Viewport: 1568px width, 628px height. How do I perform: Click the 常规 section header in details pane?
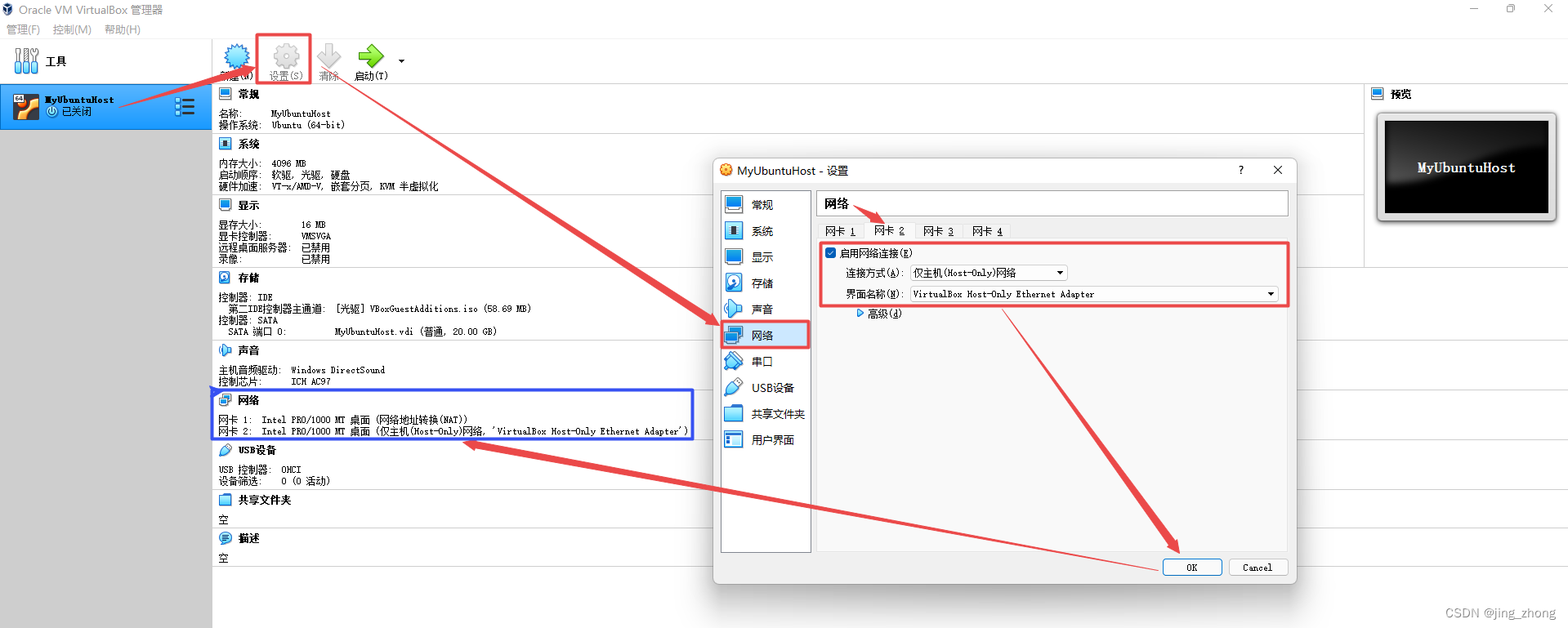[x=248, y=94]
